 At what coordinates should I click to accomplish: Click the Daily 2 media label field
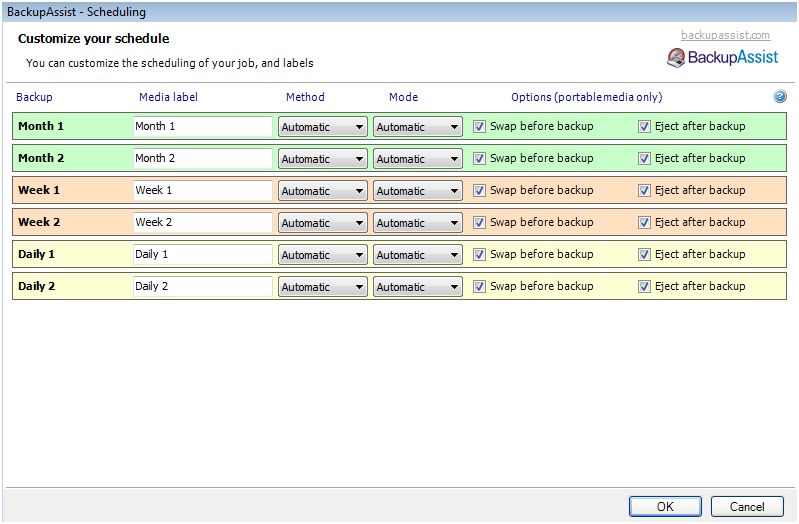point(203,286)
